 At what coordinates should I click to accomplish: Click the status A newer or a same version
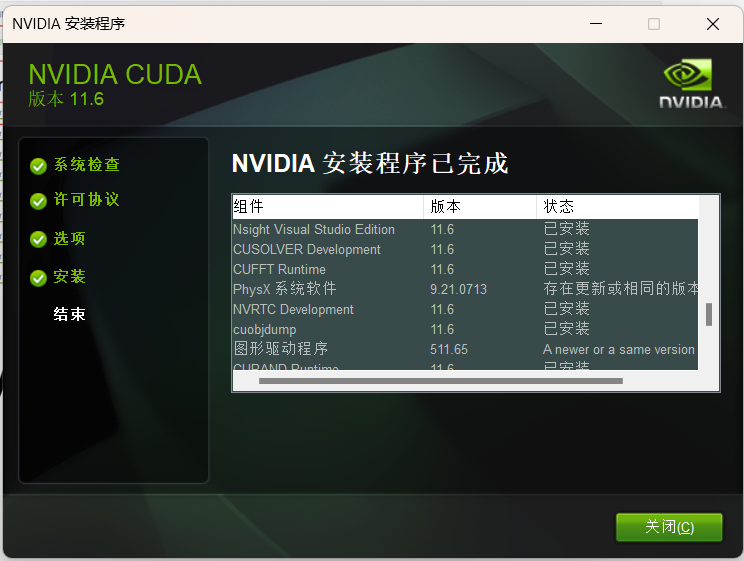click(x=619, y=350)
